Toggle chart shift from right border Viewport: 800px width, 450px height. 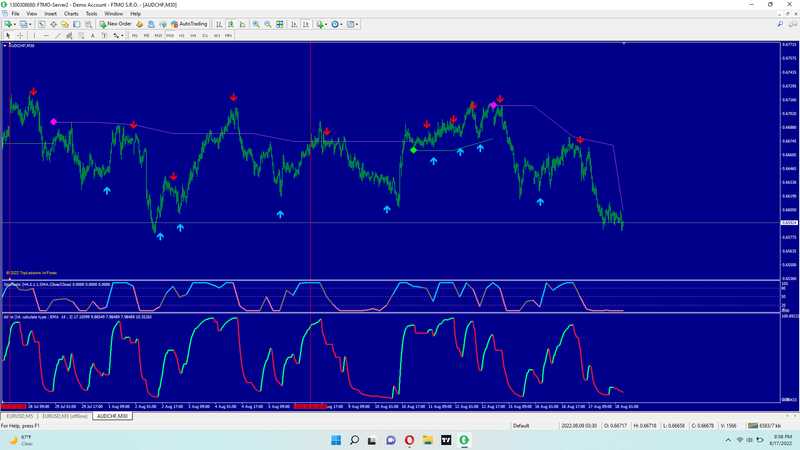pos(306,24)
